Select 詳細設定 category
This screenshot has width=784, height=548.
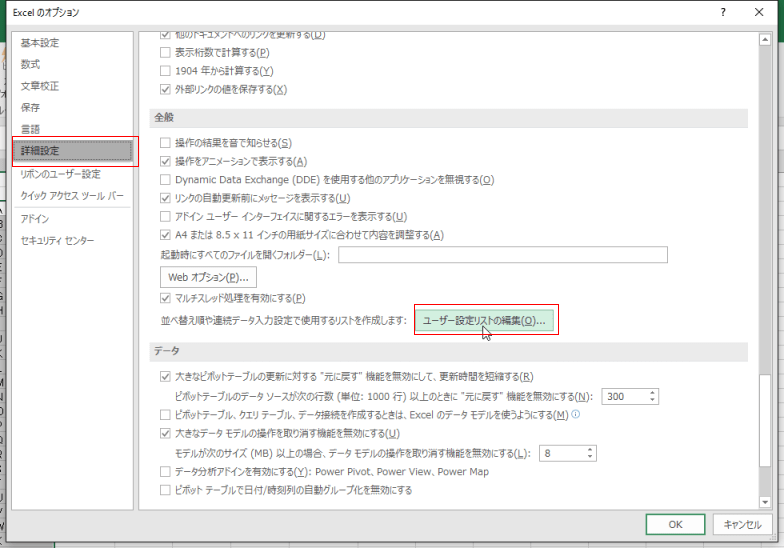coord(73,151)
